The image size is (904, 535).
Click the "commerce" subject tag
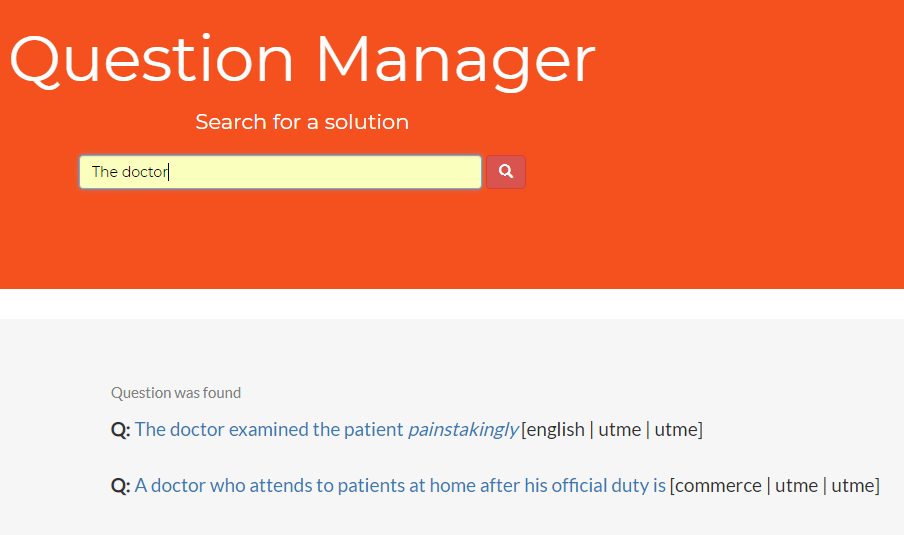point(717,486)
